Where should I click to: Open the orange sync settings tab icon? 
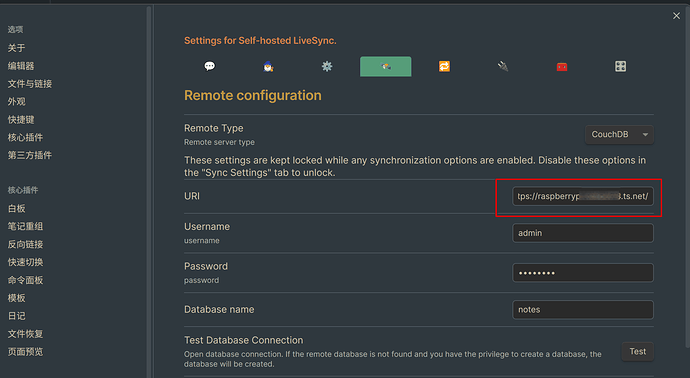pyautogui.click(x=444, y=66)
